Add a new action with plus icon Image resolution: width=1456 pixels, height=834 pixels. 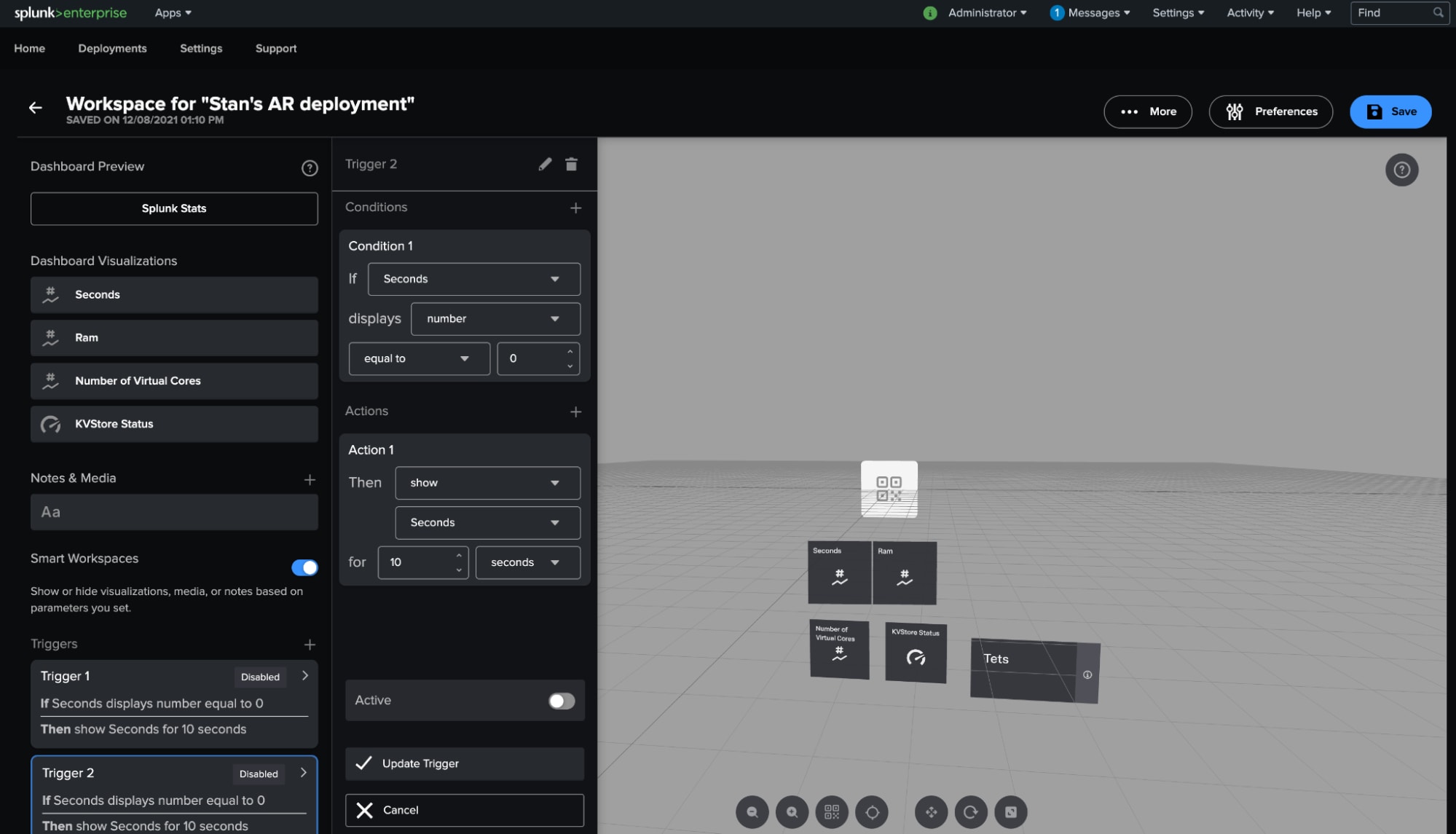tap(575, 412)
